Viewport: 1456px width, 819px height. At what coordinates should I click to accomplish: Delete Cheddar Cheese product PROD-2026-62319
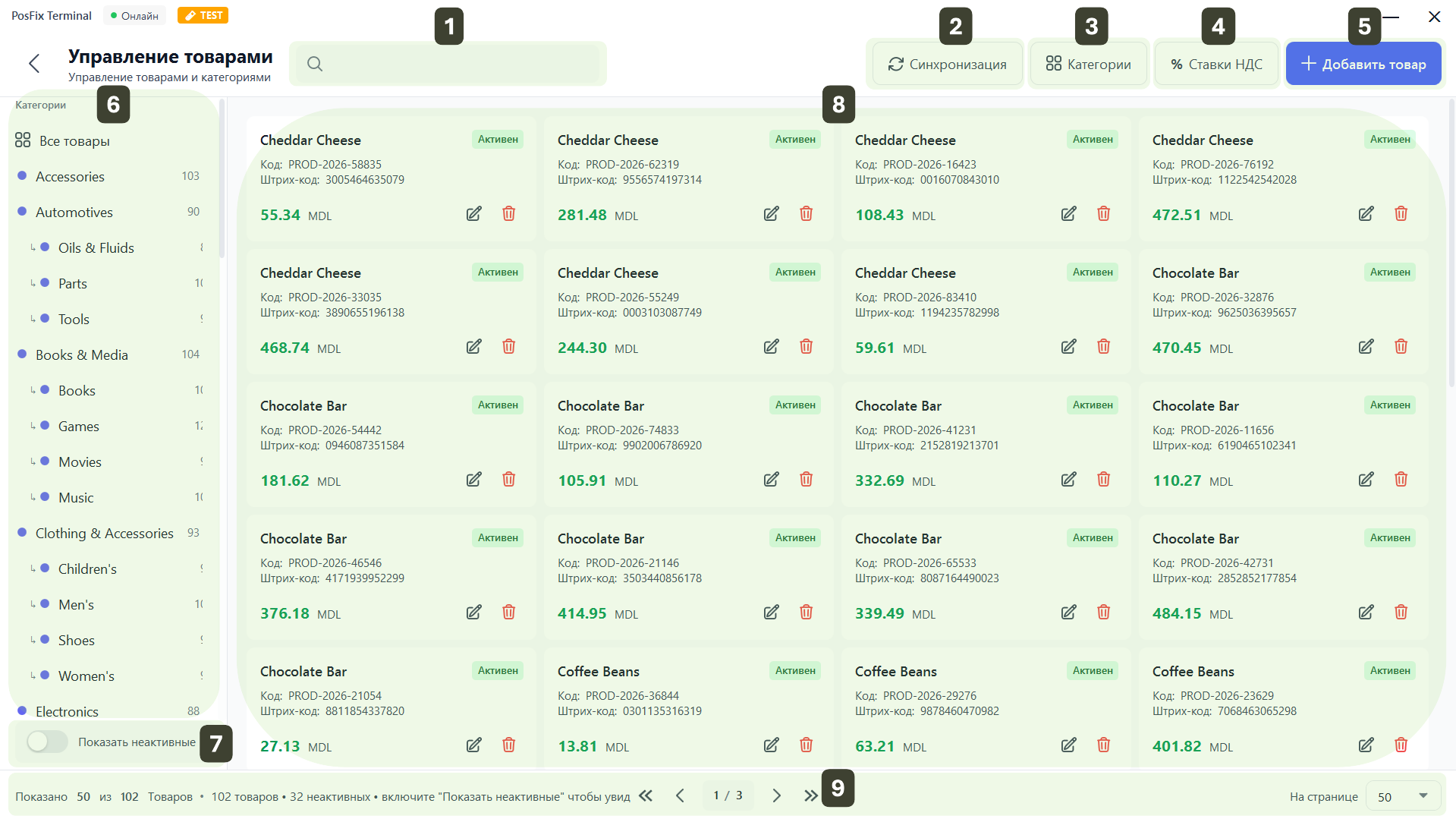[x=806, y=214]
